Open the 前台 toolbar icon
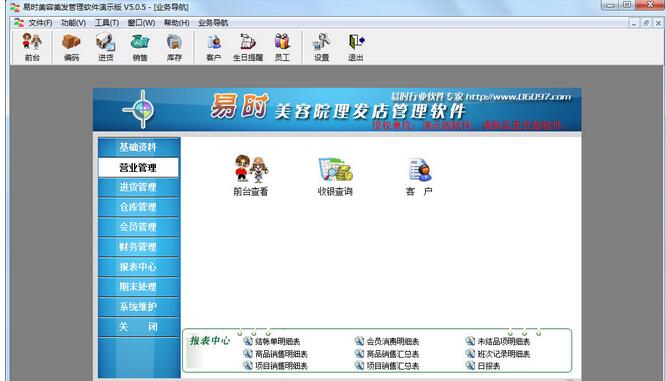666x381 pixels. pyautogui.click(x=32, y=47)
